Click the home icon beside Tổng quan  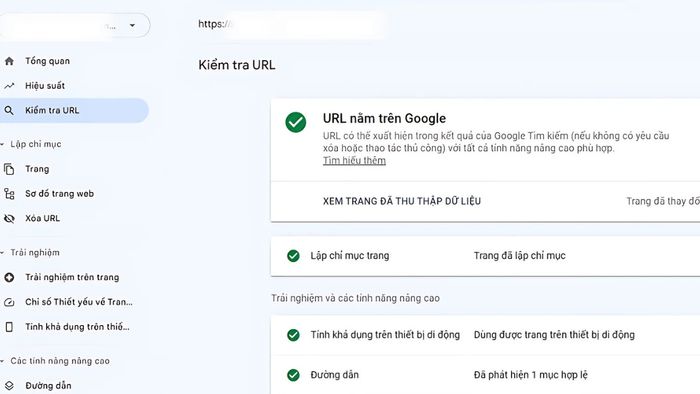coord(9,61)
